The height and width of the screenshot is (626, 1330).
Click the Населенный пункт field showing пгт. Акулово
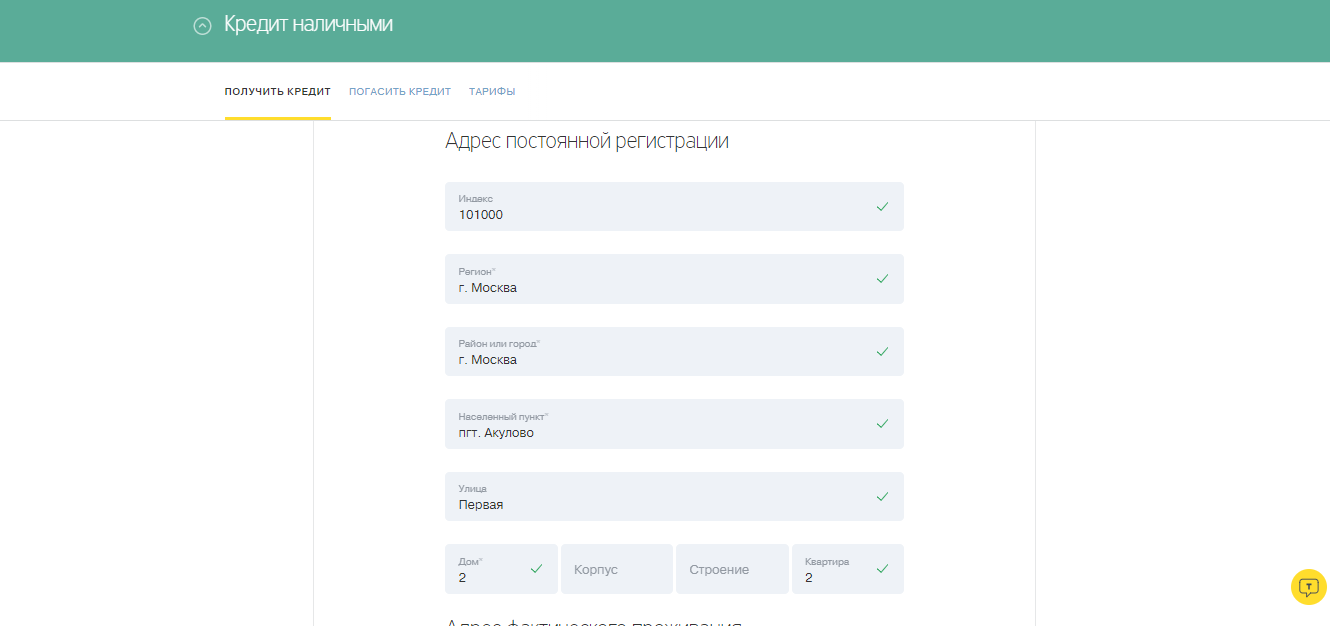click(650, 424)
